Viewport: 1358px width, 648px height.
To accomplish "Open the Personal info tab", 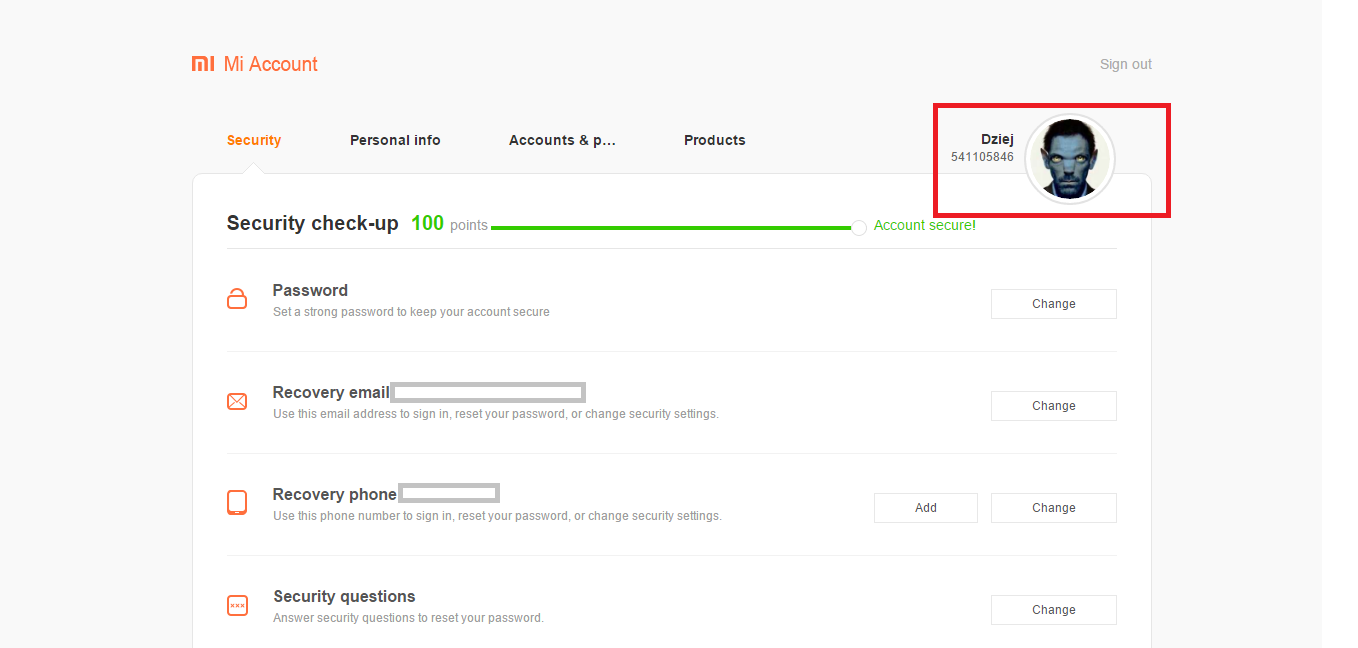I will click(x=395, y=140).
